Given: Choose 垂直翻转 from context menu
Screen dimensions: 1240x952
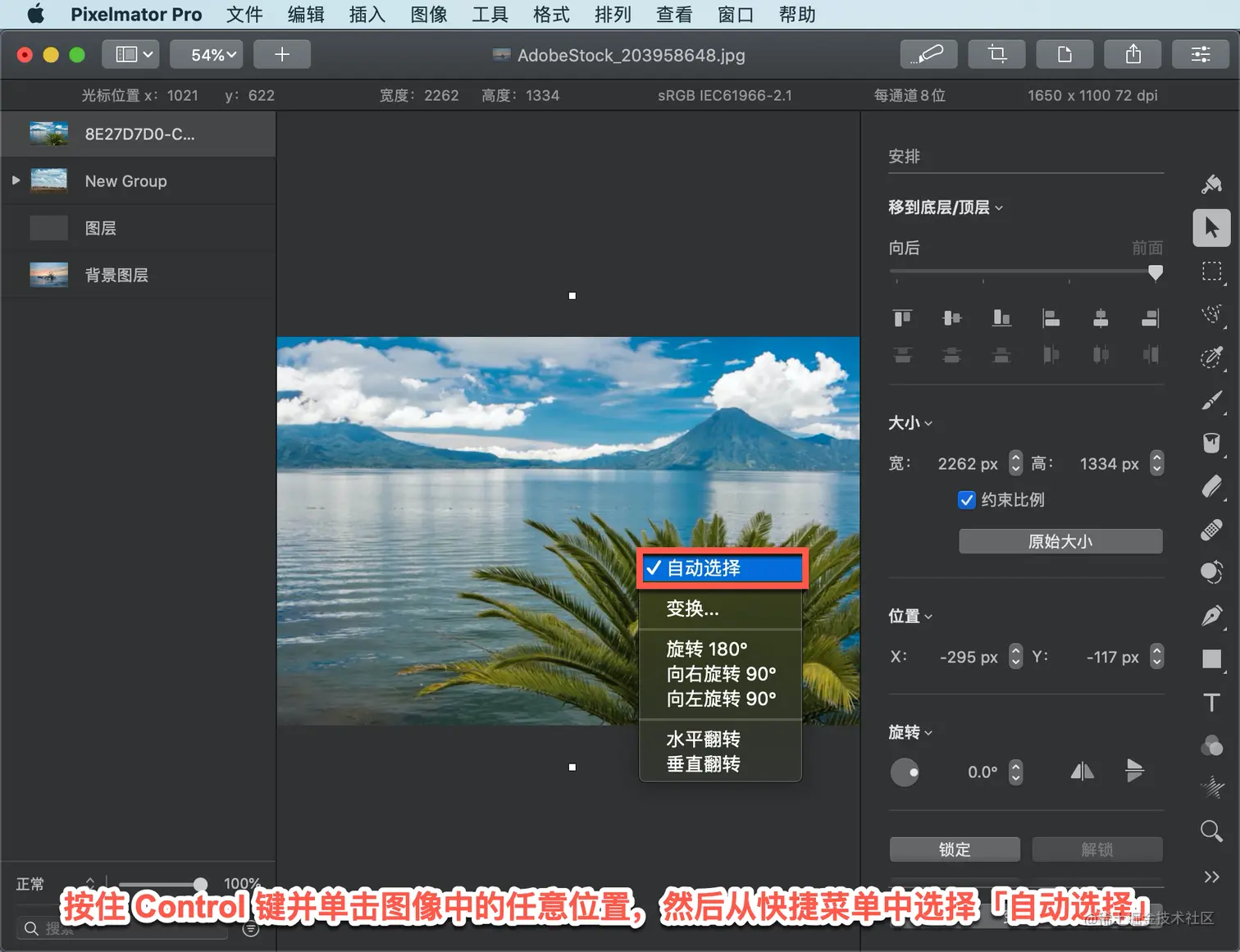Looking at the screenshot, I should [x=720, y=764].
